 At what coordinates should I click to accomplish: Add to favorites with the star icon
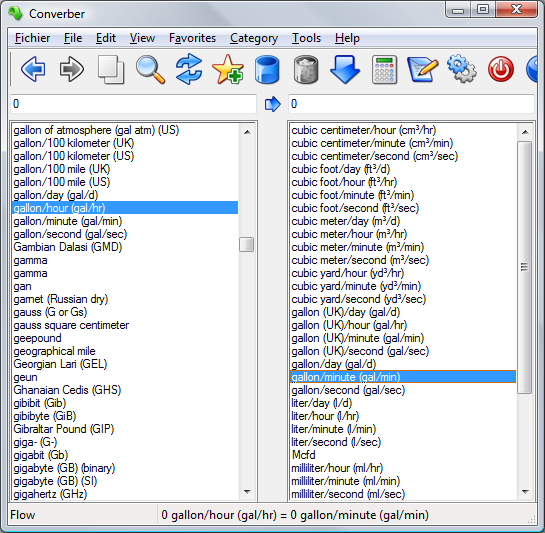pos(228,69)
